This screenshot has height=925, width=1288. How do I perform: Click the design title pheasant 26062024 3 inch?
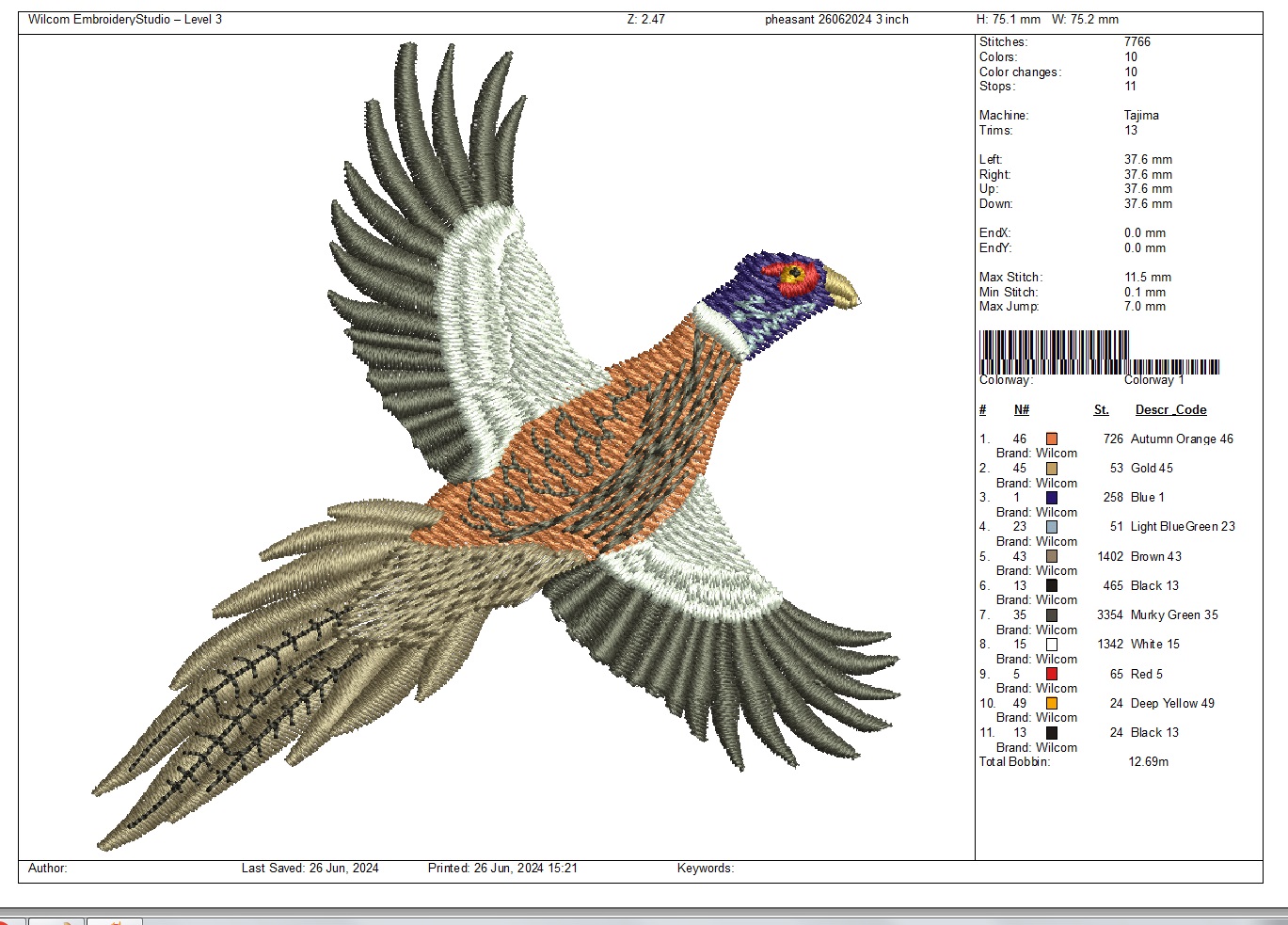[x=836, y=20]
